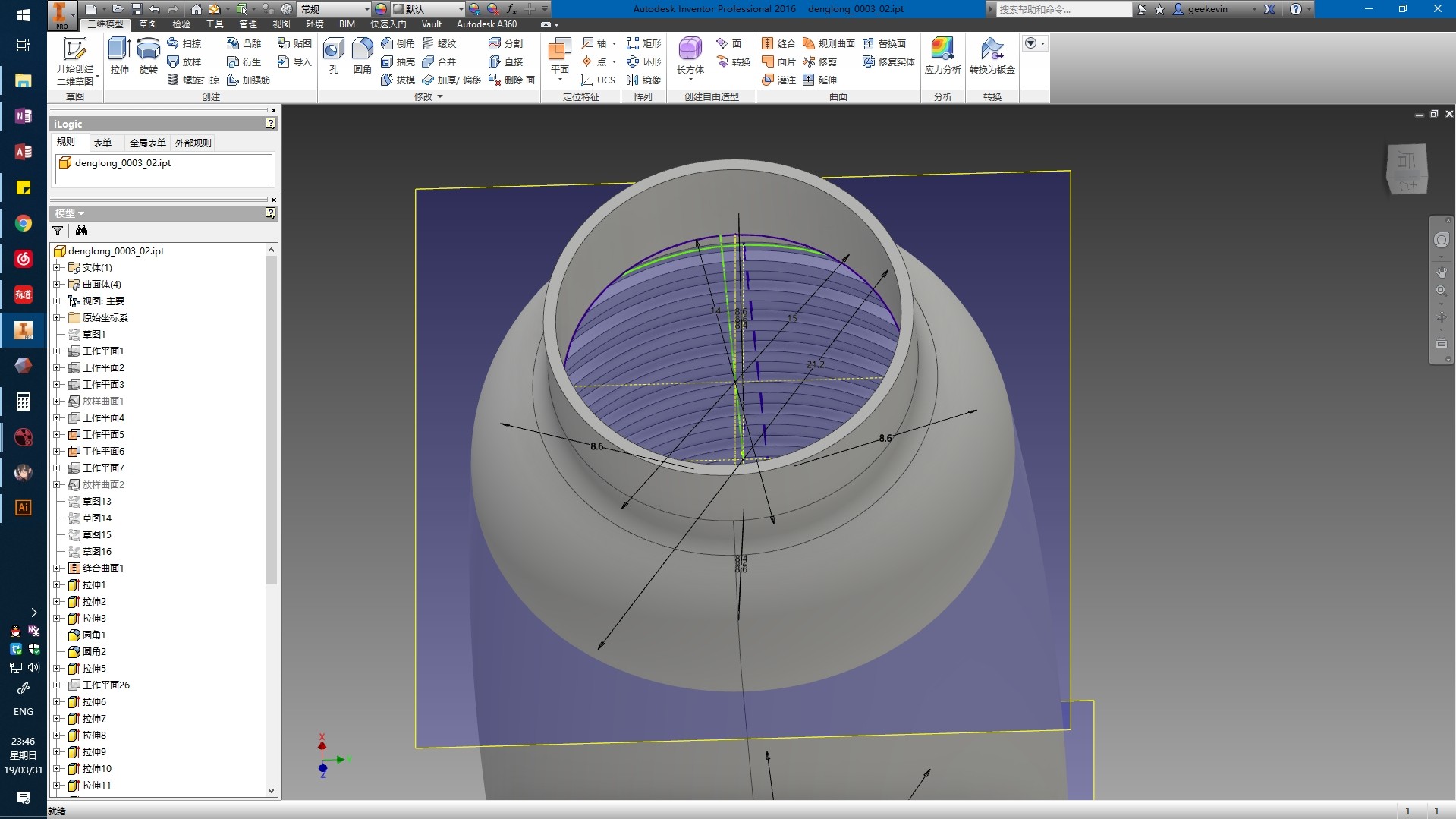Open the 全局表单 tab in iLogic panel
Image resolution: width=1456 pixels, height=819 pixels.
147,143
